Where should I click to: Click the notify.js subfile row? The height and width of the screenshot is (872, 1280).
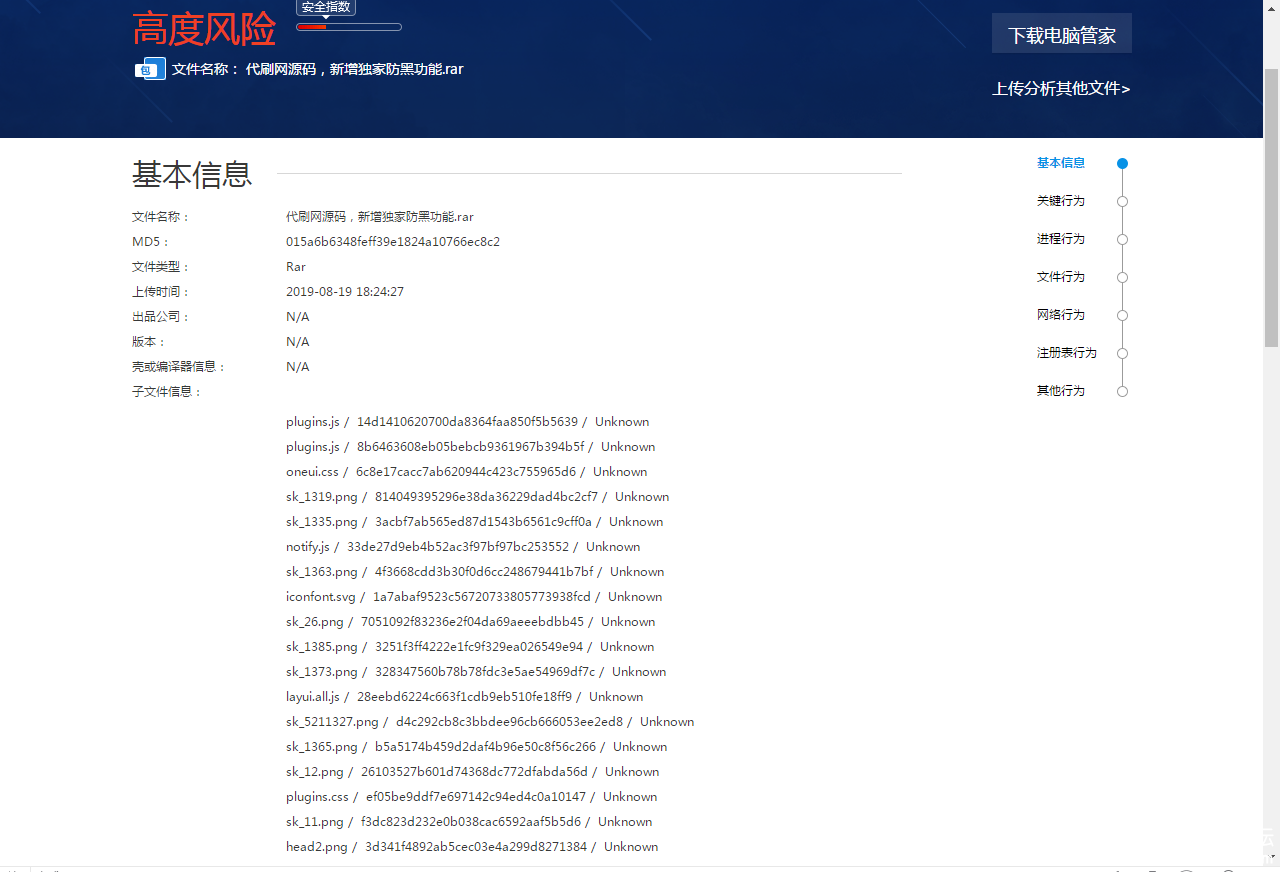(463, 547)
